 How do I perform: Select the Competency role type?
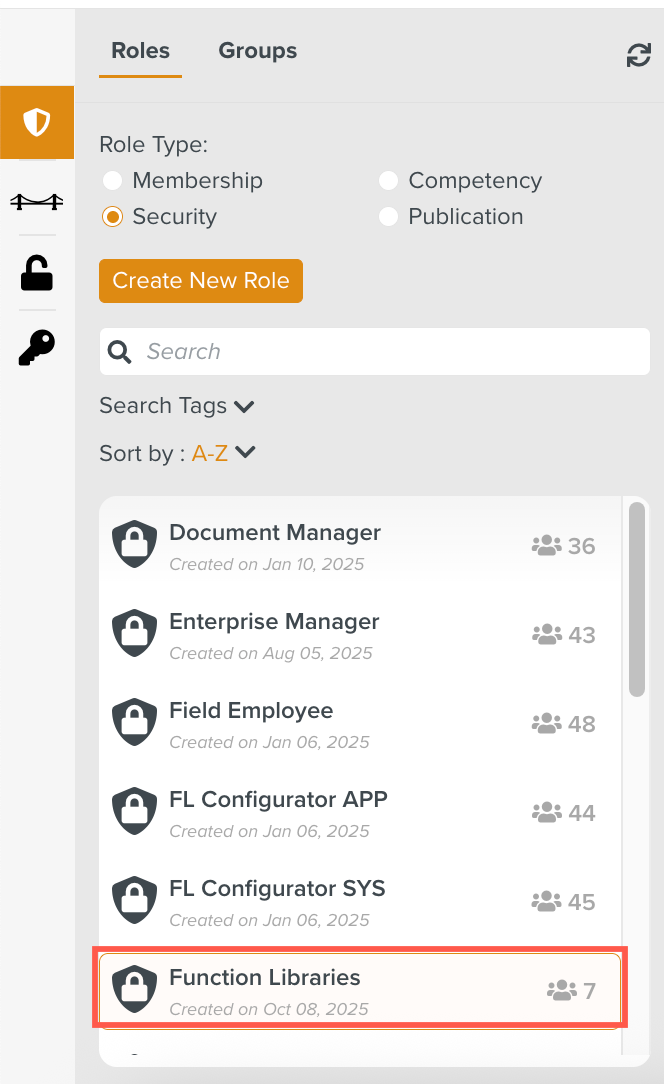point(388,180)
